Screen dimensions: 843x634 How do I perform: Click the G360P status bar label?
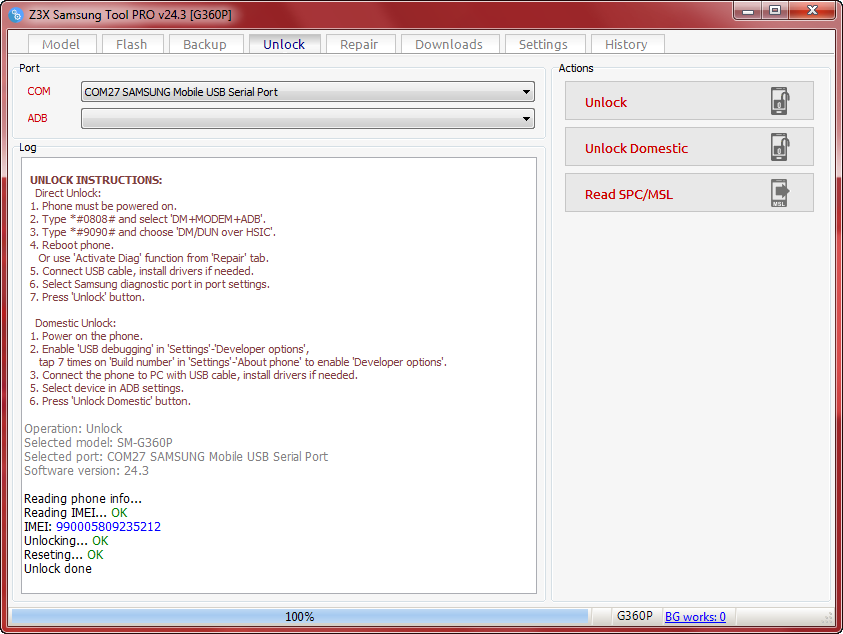coord(634,616)
